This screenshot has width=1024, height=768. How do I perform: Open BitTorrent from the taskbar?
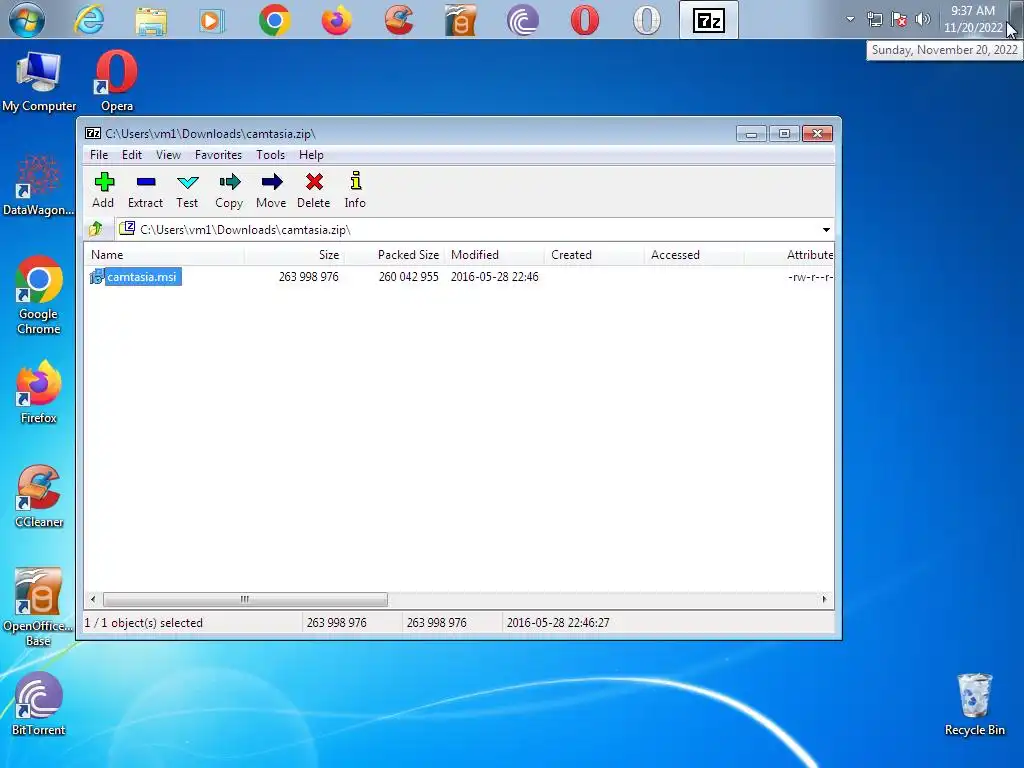coord(522,20)
